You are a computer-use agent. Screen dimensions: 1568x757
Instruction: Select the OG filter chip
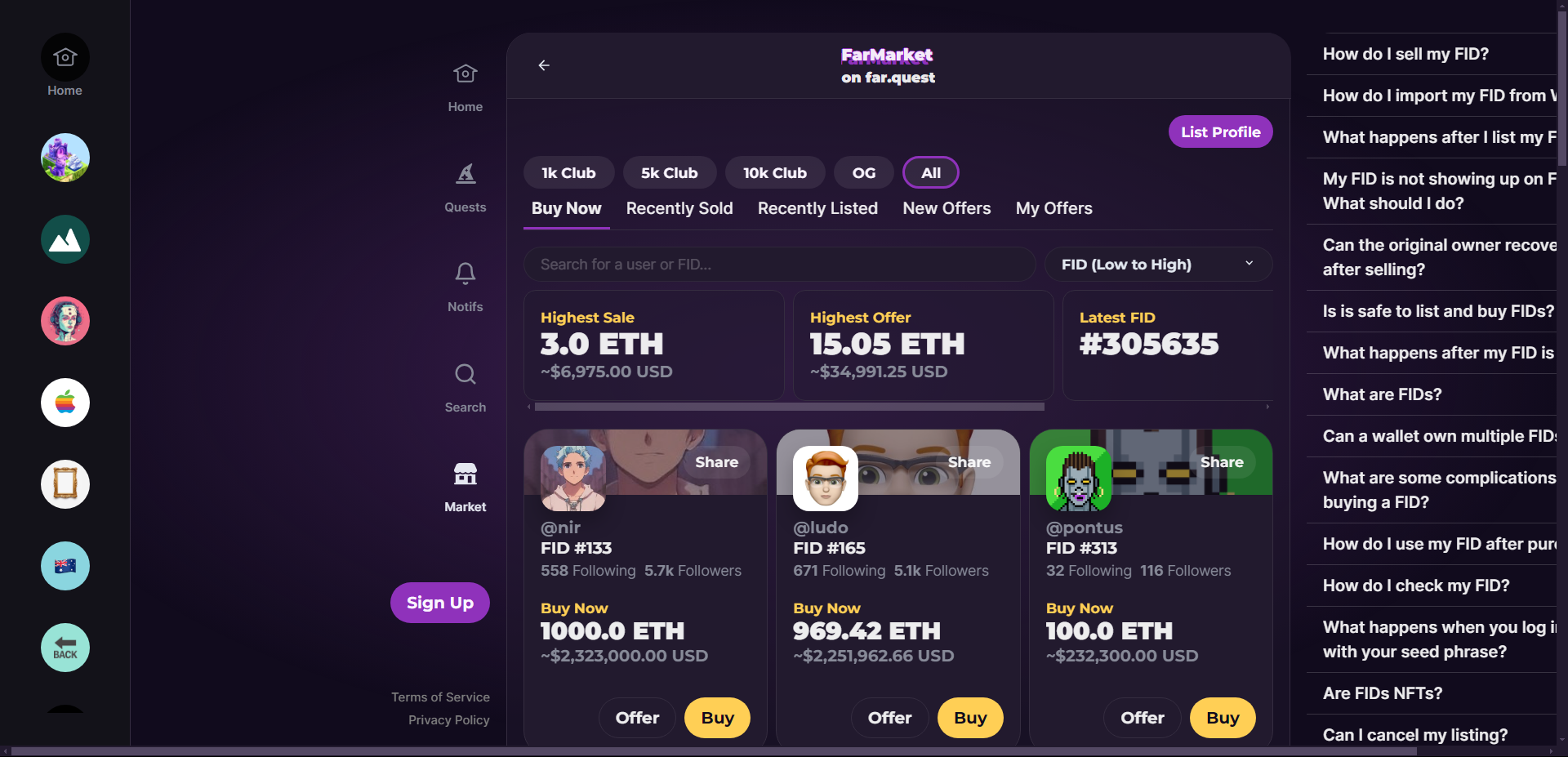pyautogui.click(x=864, y=172)
